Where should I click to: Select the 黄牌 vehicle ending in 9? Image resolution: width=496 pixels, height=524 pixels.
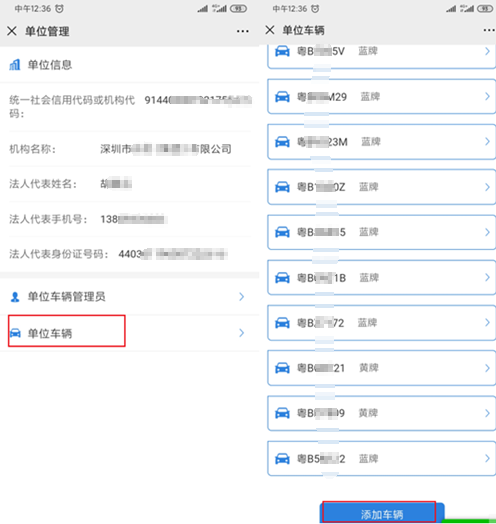click(381, 413)
